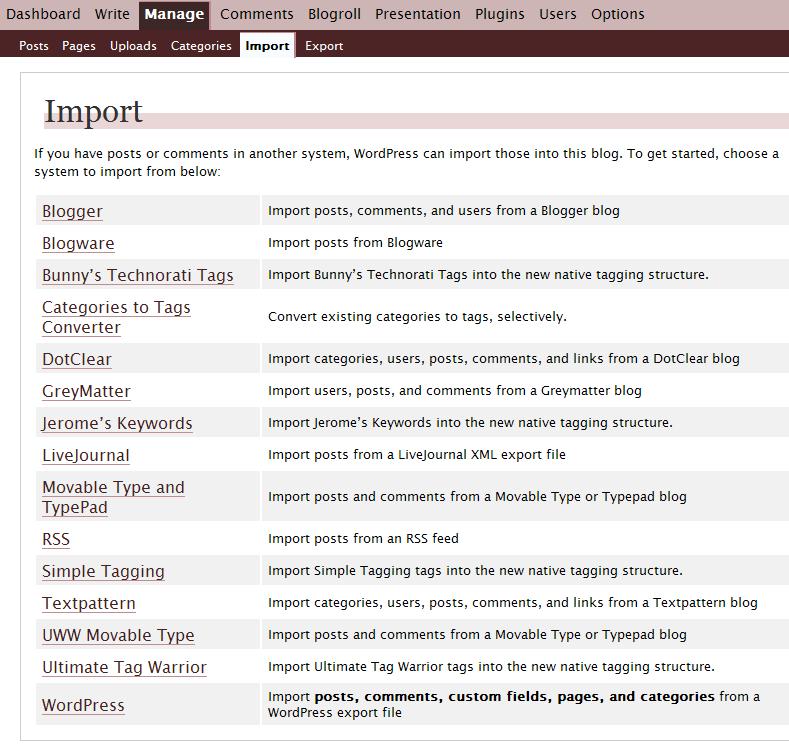Image resolution: width=789 pixels, height=750 pixels.
Task: Open Categories to Tags Converter link
Action: pos(116,317)
